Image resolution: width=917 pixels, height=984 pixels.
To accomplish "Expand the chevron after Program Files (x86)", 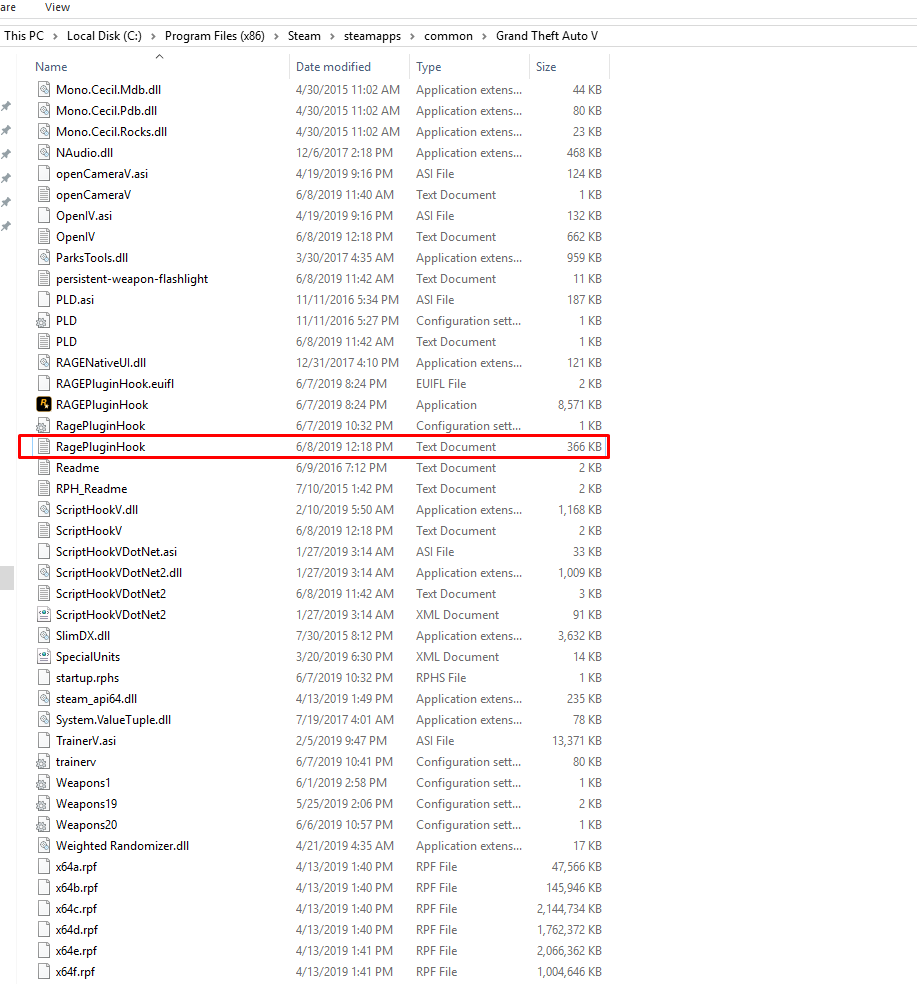I will pyautogui.click(x=276, y=36).
